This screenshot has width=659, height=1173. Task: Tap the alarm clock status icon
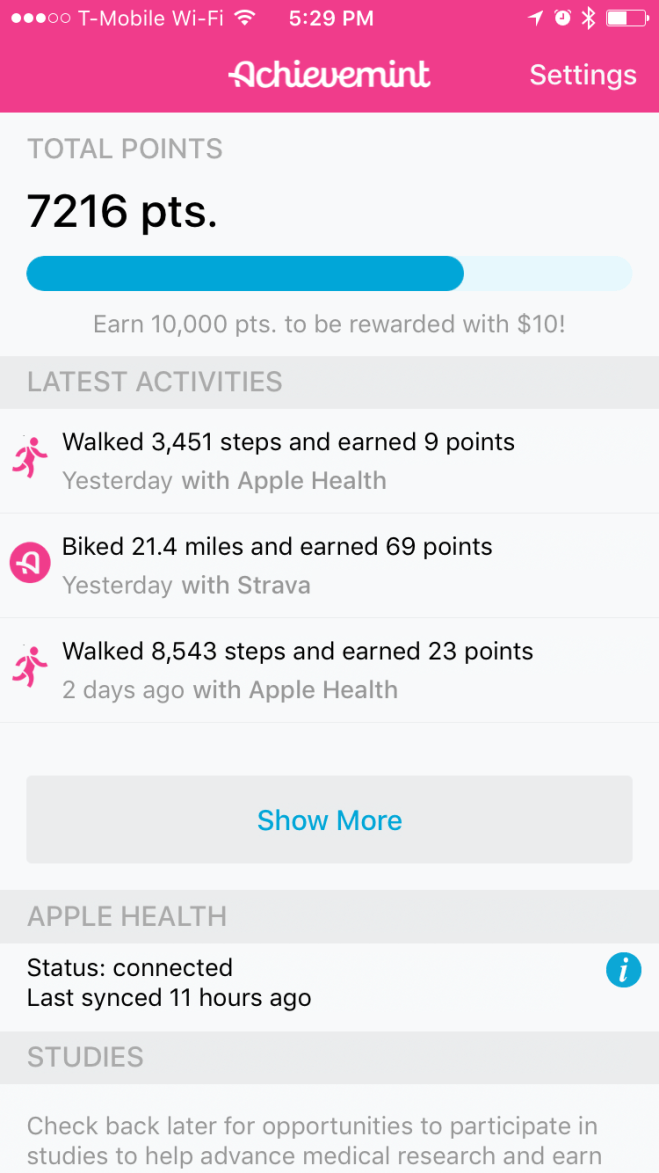tap(563, 19)
